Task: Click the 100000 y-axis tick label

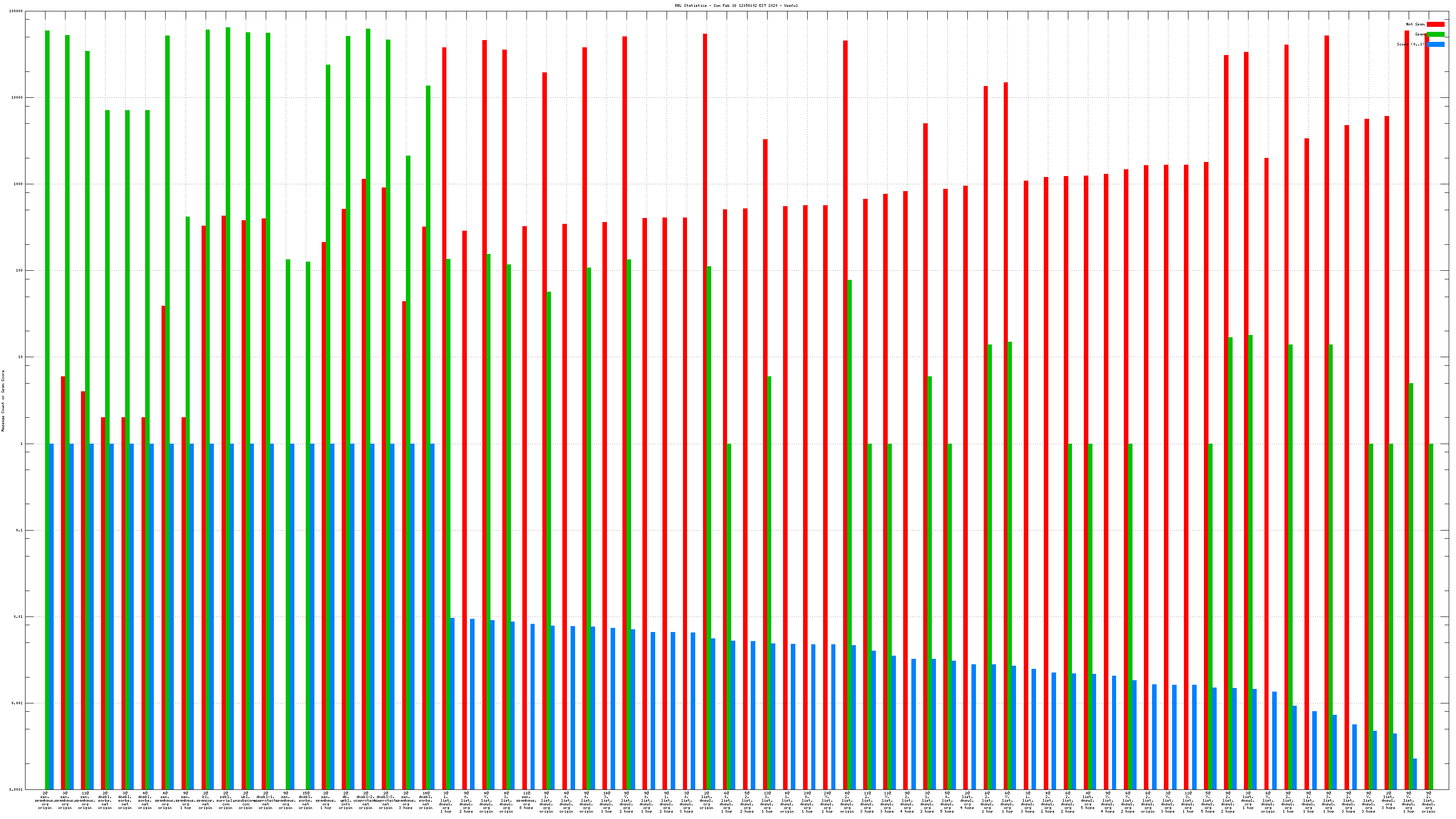Action: coord(16,11)
